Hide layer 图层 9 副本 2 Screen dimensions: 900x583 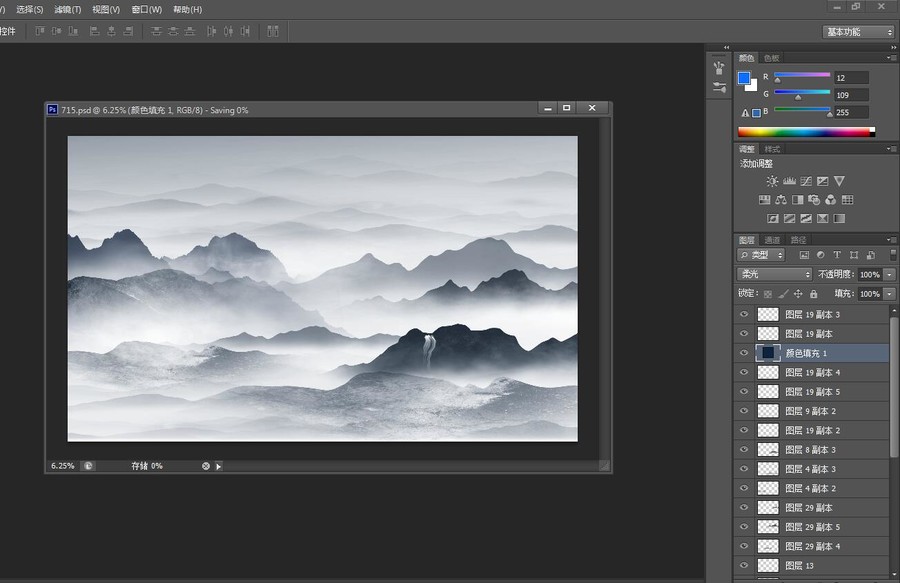click(744, 411)
